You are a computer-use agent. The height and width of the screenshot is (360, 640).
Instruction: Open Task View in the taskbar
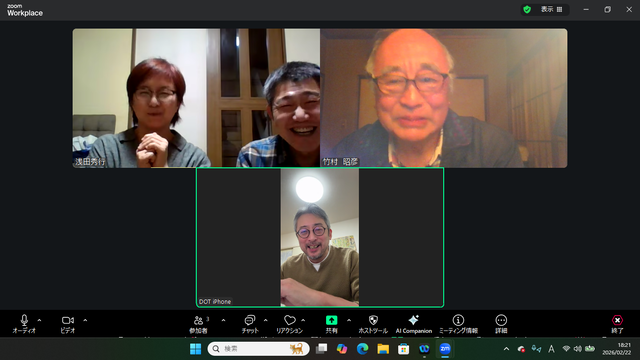click(322, 349)
